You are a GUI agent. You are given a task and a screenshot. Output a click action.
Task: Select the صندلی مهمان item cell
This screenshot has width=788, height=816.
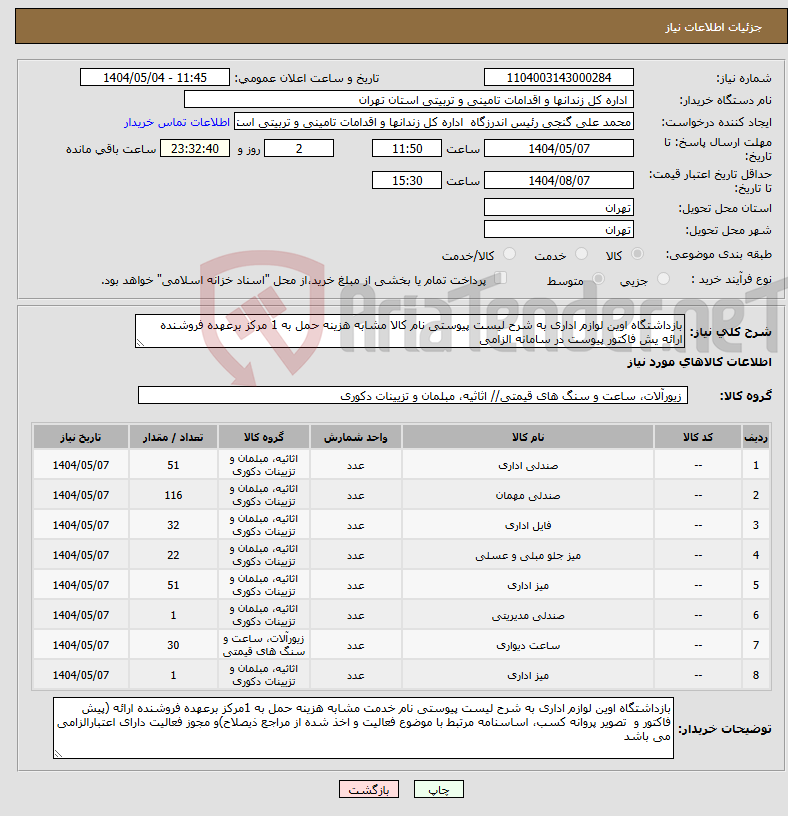[x=528, y=495]
